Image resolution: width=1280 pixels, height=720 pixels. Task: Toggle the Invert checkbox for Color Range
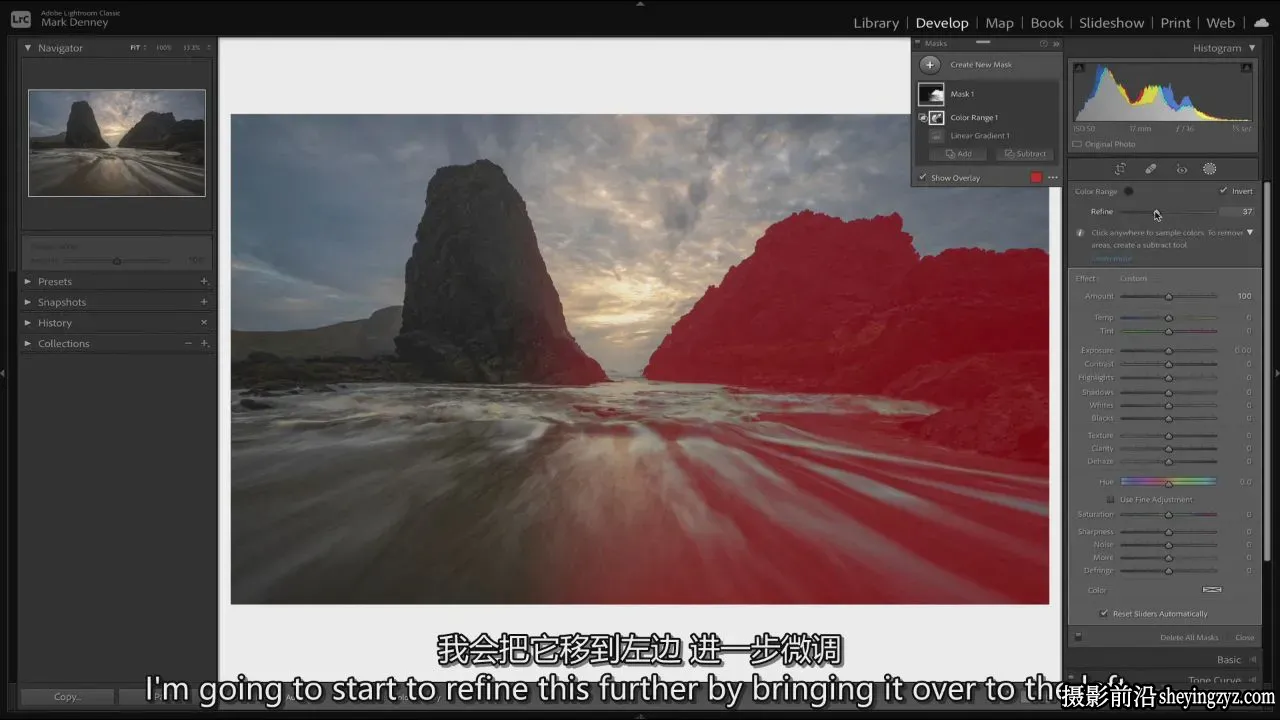pos(1223,191)
